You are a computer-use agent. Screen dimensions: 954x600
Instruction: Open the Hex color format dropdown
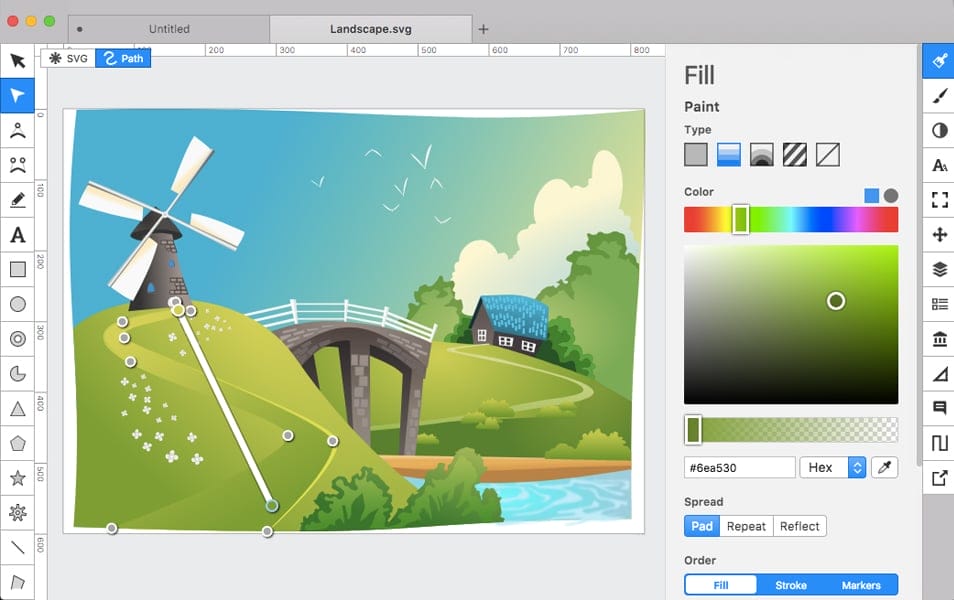833,467
